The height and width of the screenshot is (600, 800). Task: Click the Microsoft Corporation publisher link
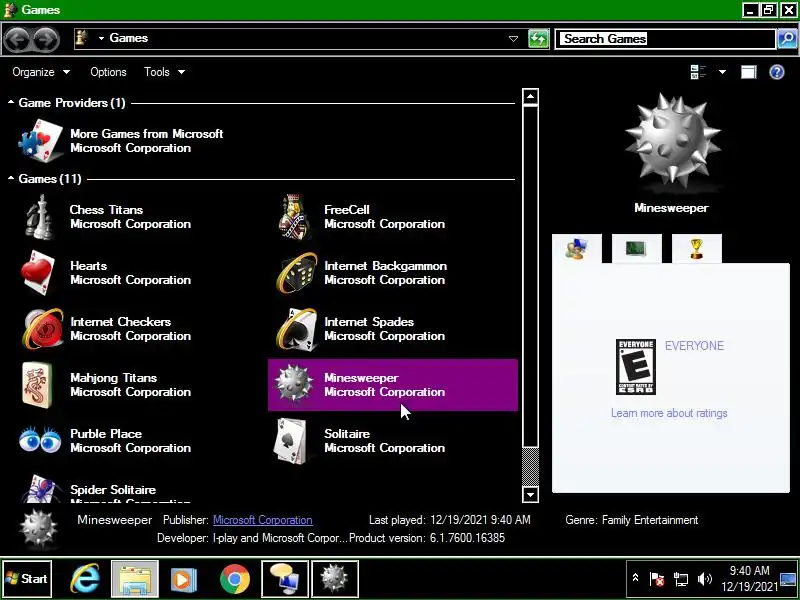pos(263,520)
